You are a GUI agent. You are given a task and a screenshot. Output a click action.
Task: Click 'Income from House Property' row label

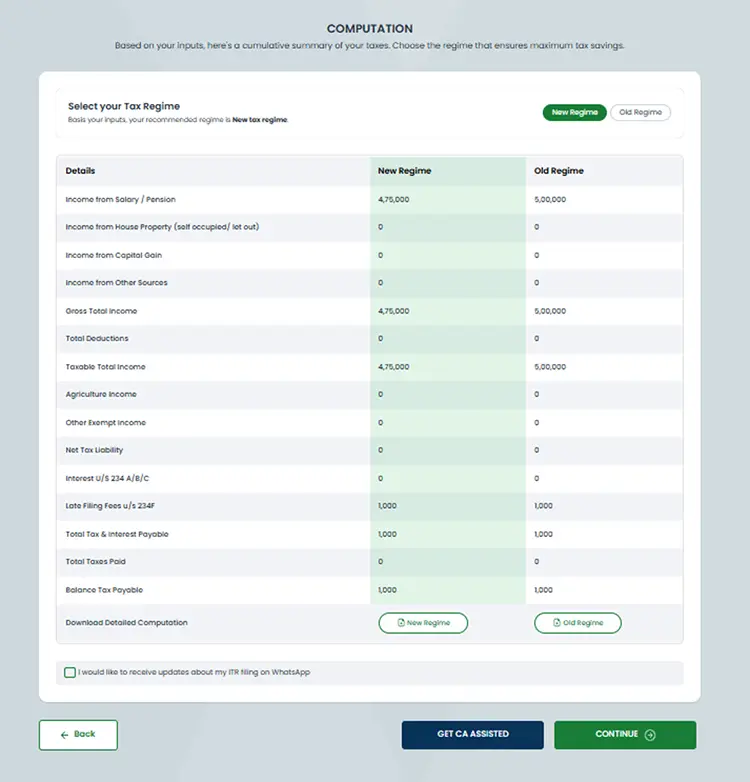tap(162, 227)
